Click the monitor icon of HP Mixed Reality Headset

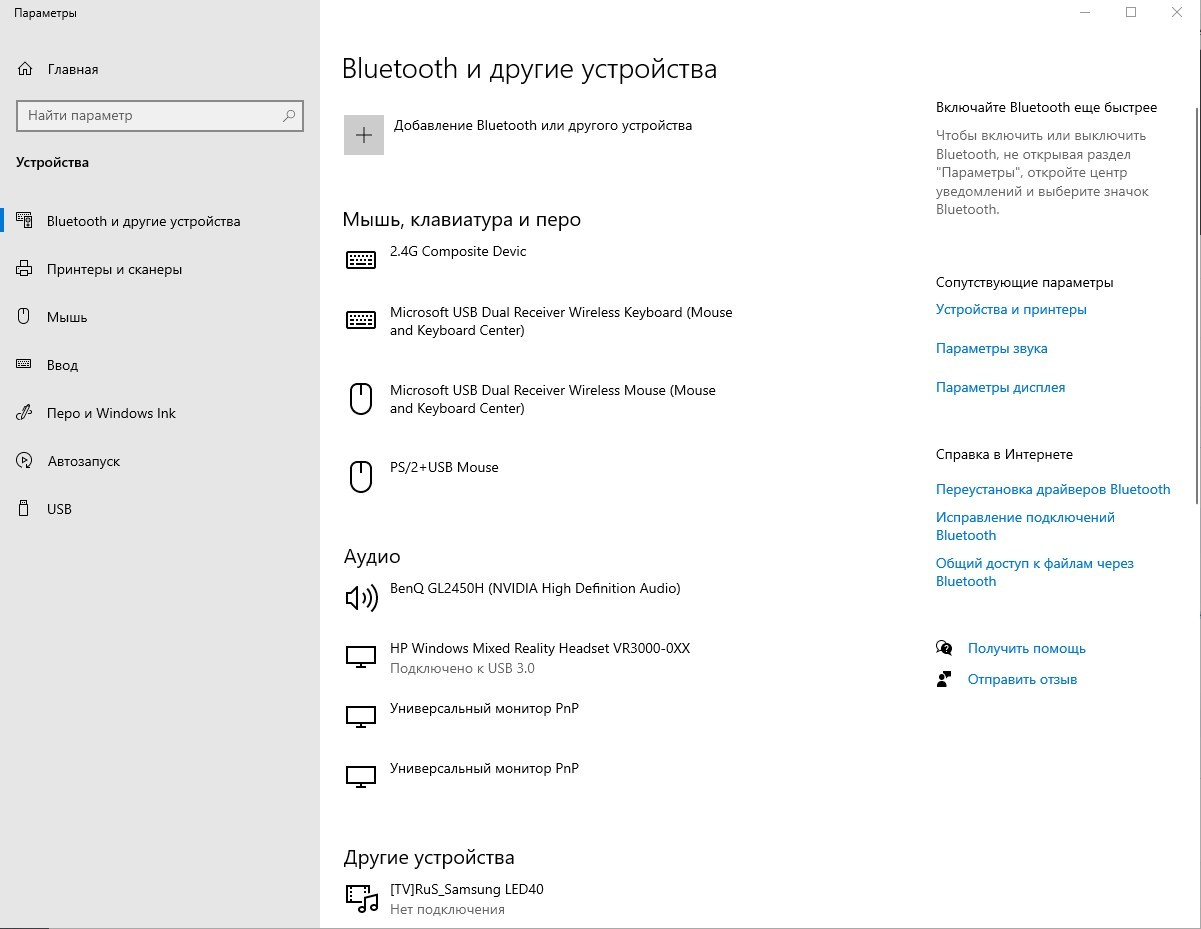click(x=361, y=657)
